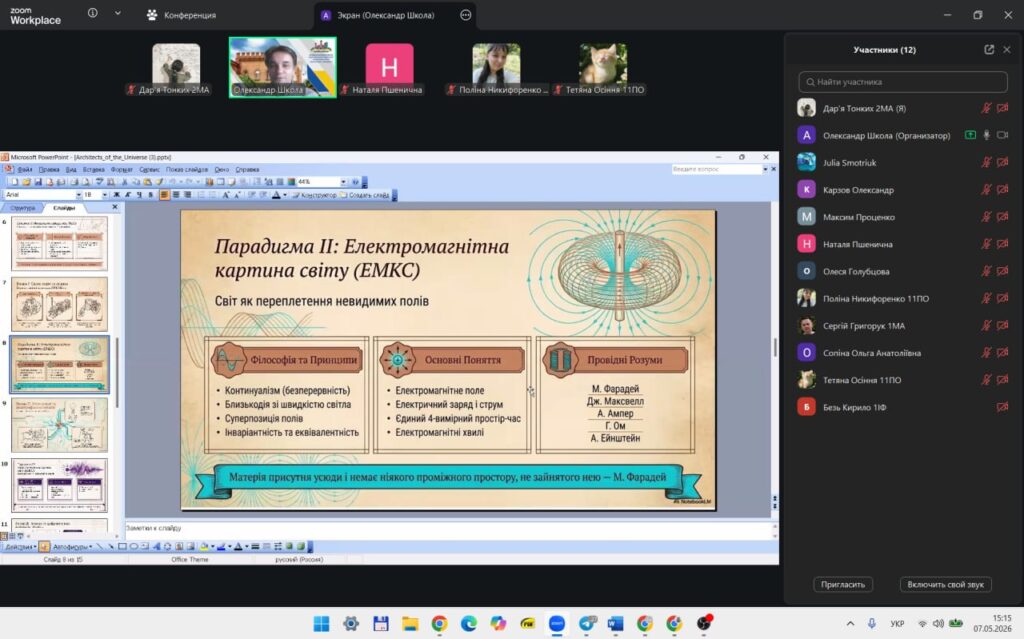Open meeting info shield icon
1024x639 pixels.
tap(93, 13)
